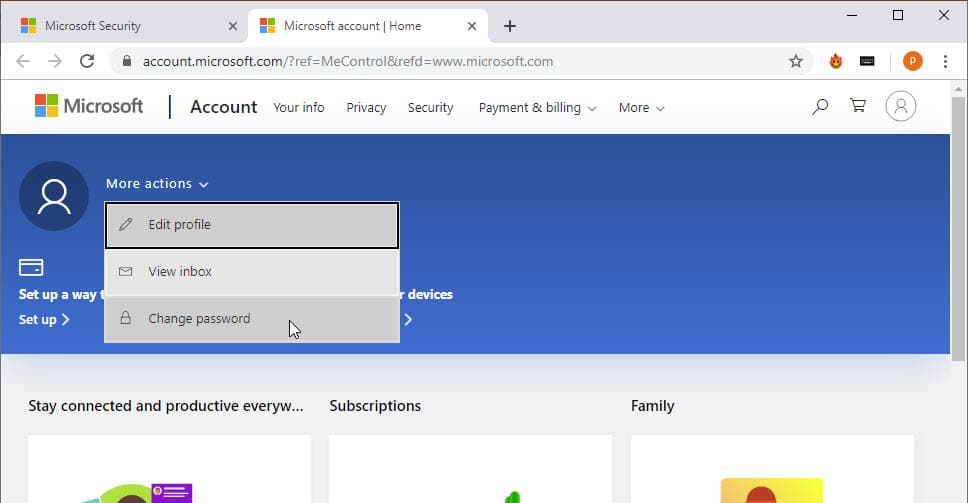Click the address bar URL
This screenshot has width=968, height=503.
(x=348, y=61)
